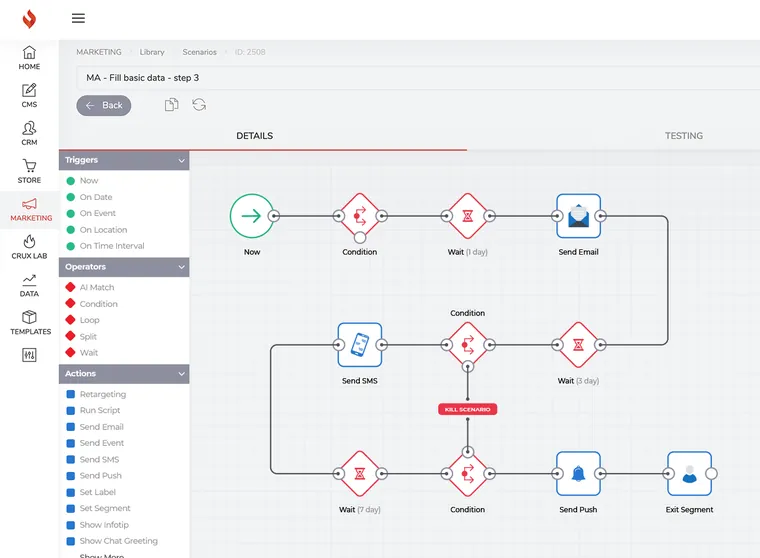
Task: Click the Back button
Action: (104, 105)
